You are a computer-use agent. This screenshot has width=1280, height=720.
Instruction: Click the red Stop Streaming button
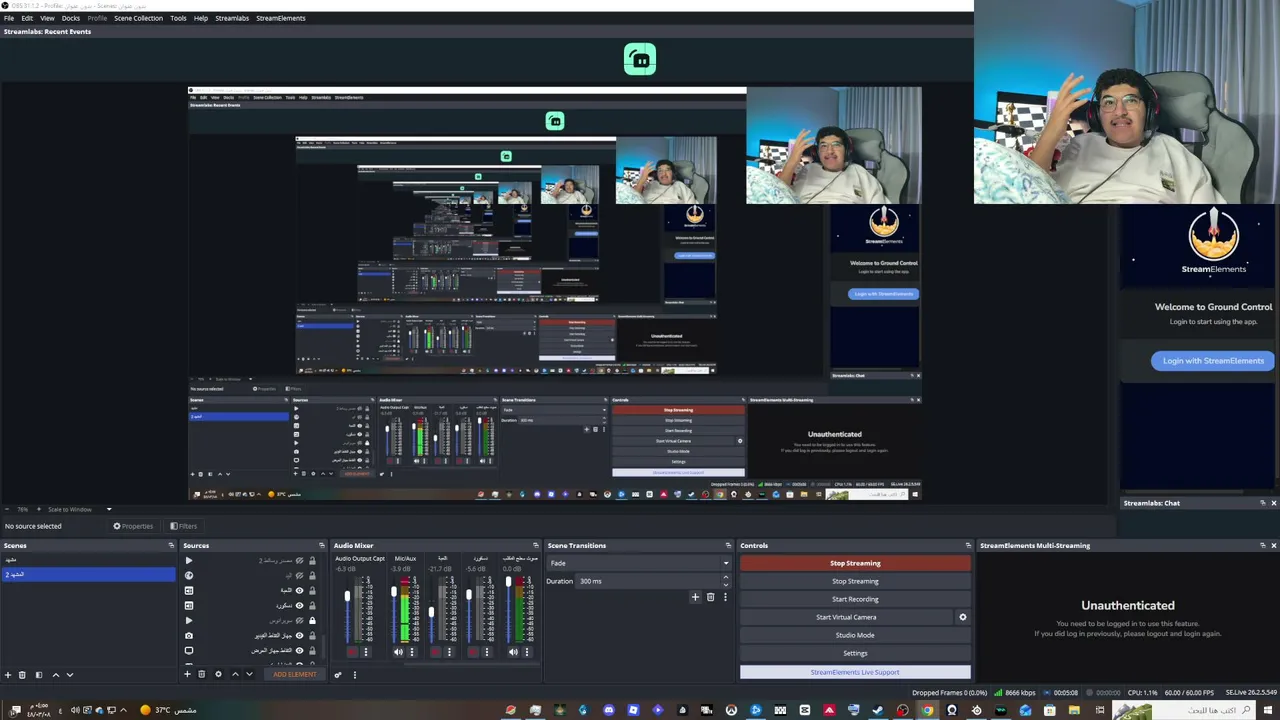(x=855, y=563)
